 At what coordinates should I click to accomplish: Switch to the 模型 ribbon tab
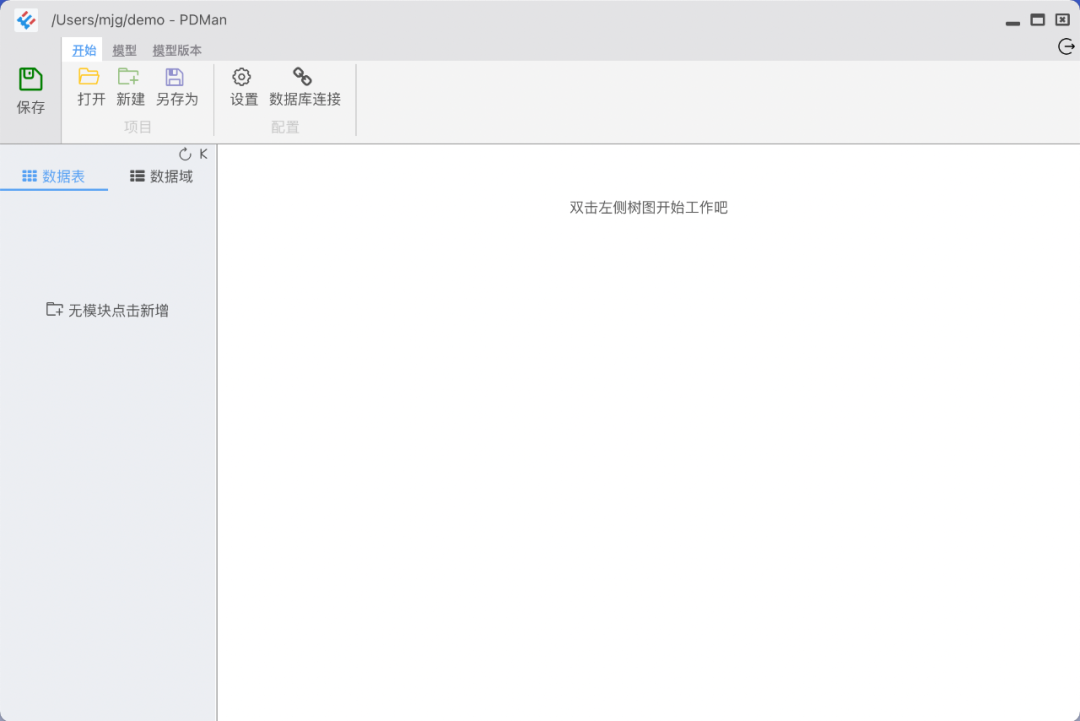tap(125, 50)
